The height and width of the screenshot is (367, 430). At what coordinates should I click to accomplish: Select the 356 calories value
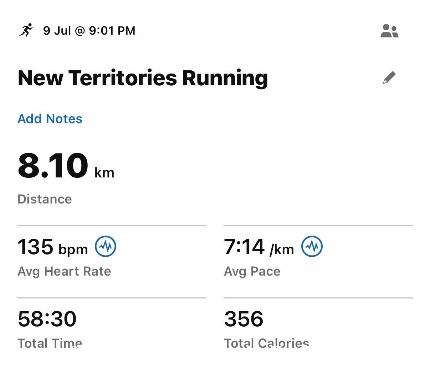pos(244,319)
